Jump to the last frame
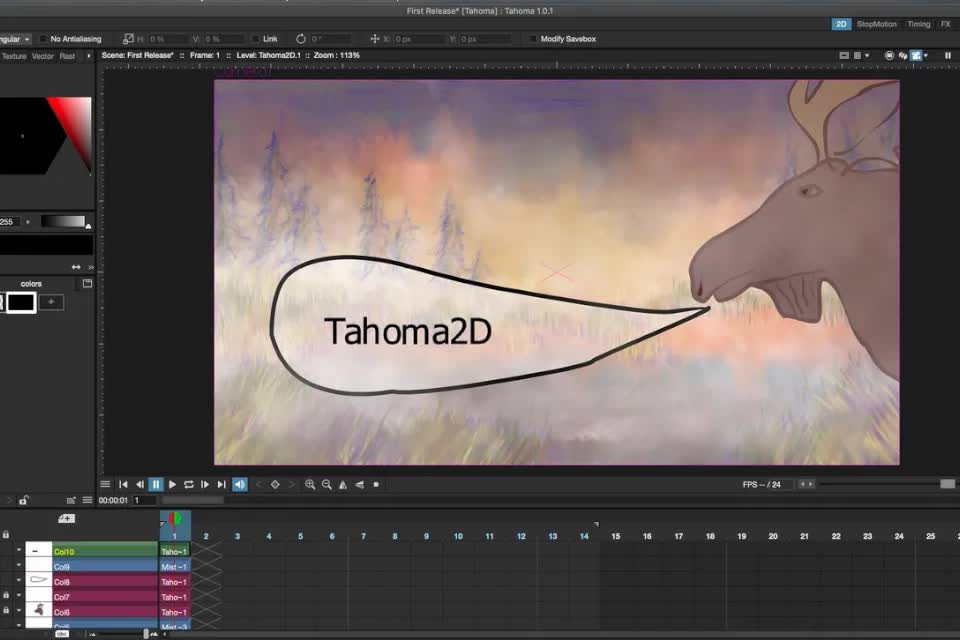This screenshot has width=960, height=640. tap(221, 484)
